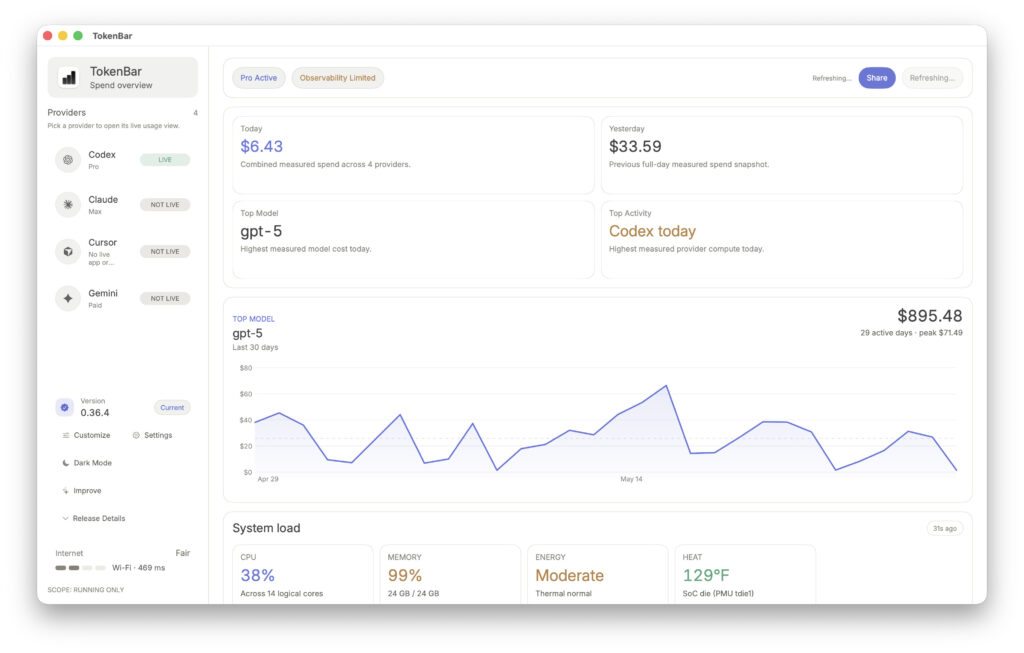
Task: Click the Today $6.43 spend card
Action: tap(413, 155)
